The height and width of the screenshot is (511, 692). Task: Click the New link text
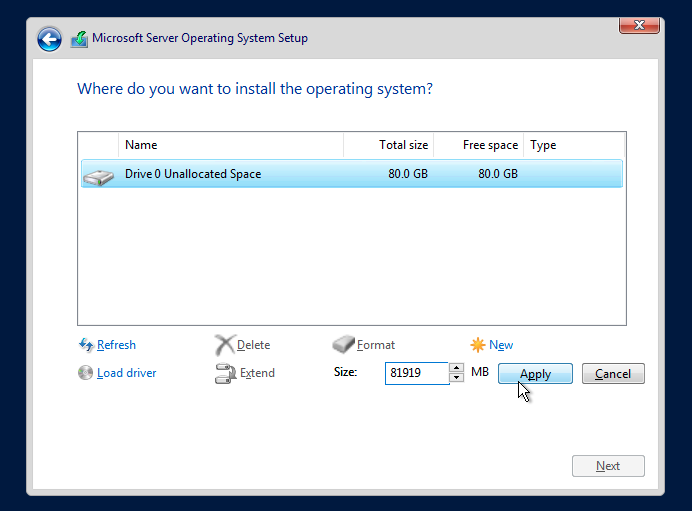pos(501,345)
